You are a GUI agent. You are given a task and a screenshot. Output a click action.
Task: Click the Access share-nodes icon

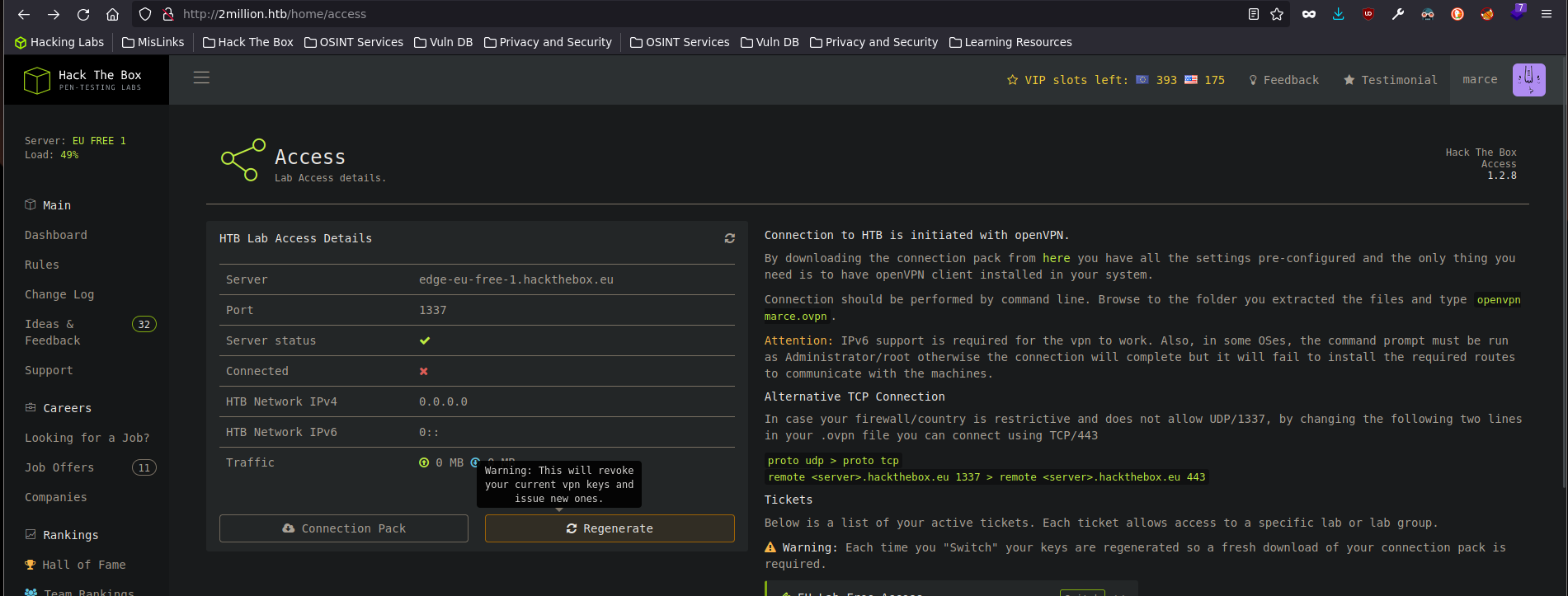243,160
